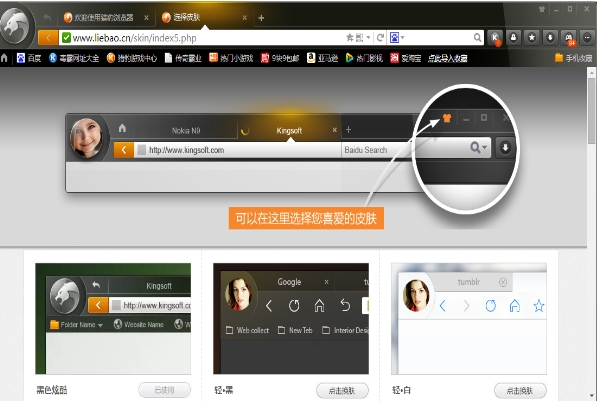
Task: Show the page QR code icon
Action: (360, 38)
